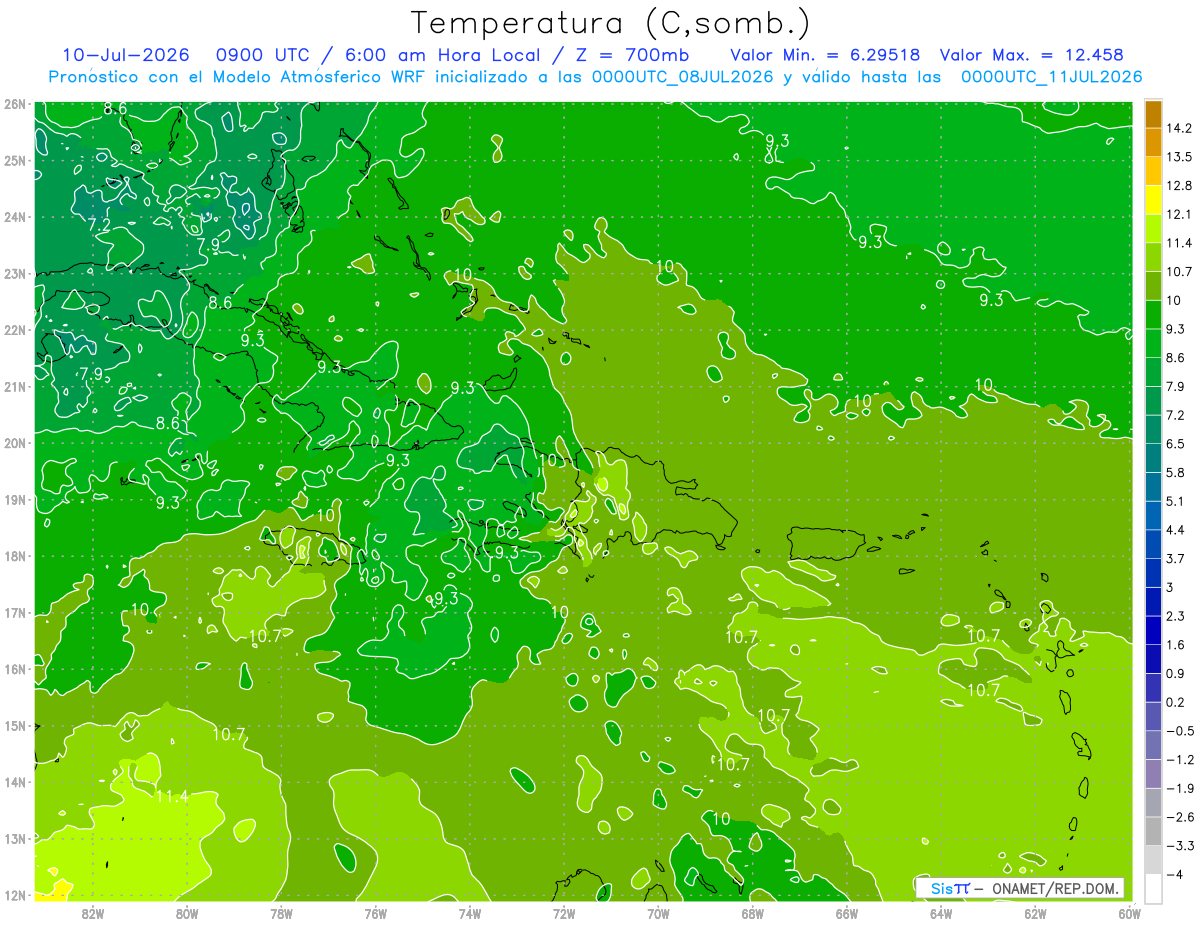Click the '11.4' contour label on the map
The image size is (1200, 927).
click(x=171, y=797)
